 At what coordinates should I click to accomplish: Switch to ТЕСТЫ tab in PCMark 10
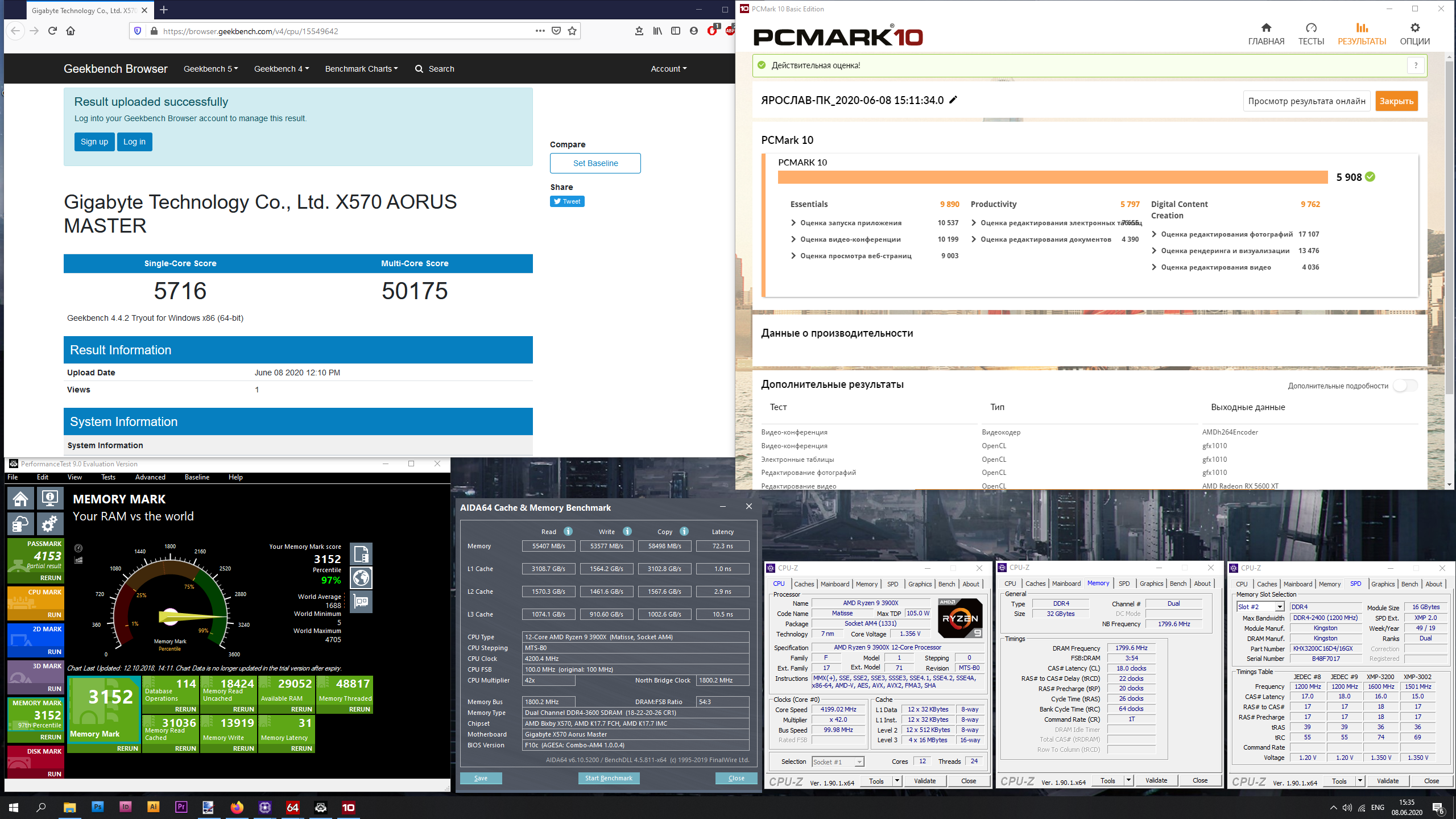[1311, 34]
